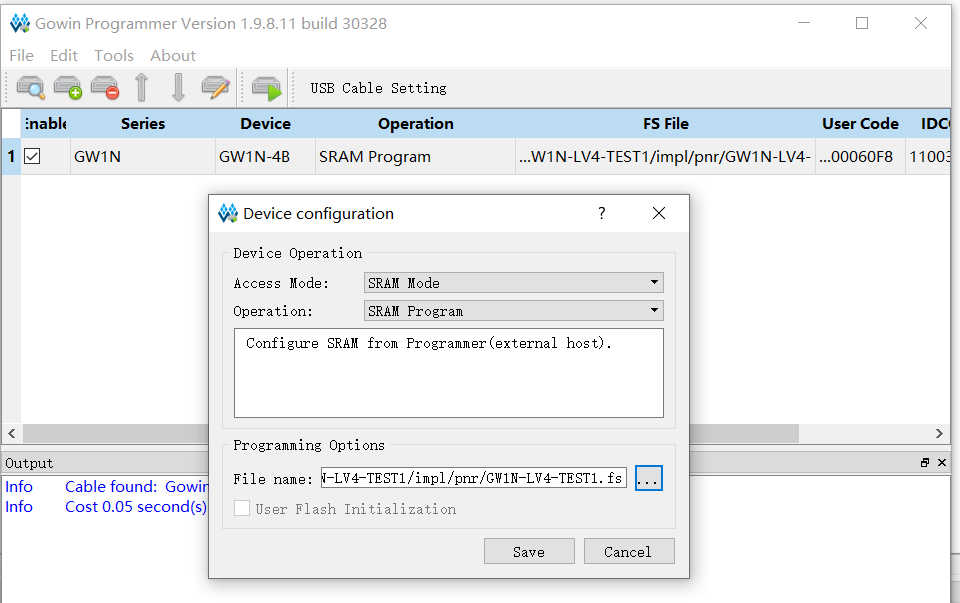Click the Operation column header
960x603 pixels.
[x=416, y=124]
